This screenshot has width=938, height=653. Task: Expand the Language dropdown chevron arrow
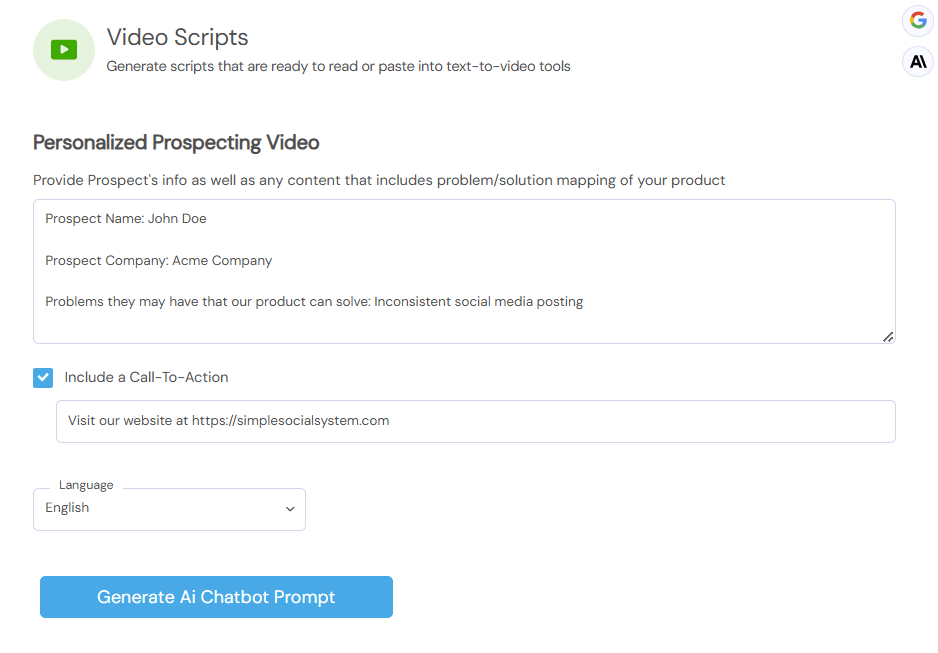tap(290, 509)
